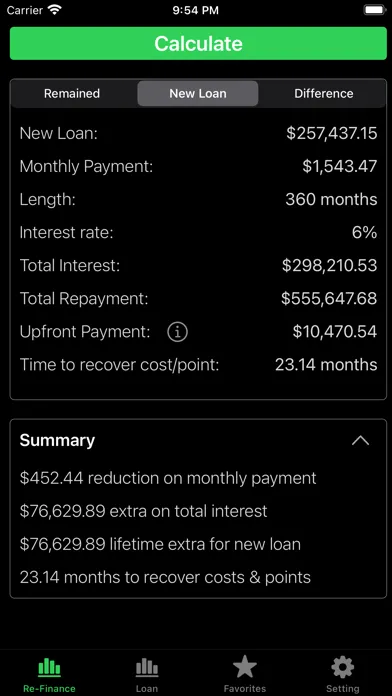Select the New Loan segment
392x696 pixels.
tap(198, 94)
